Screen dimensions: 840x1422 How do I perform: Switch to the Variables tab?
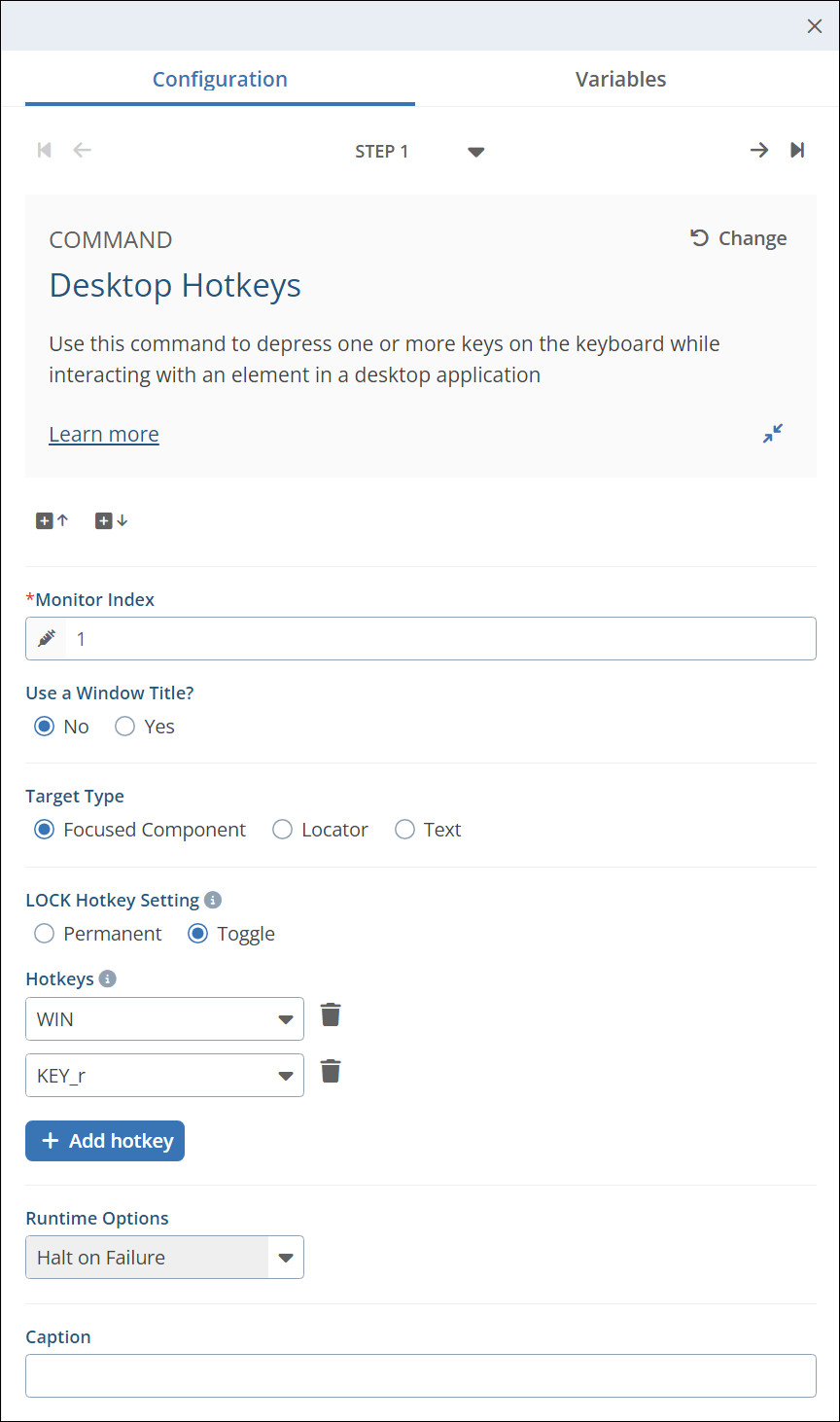(x=620, y=80)
